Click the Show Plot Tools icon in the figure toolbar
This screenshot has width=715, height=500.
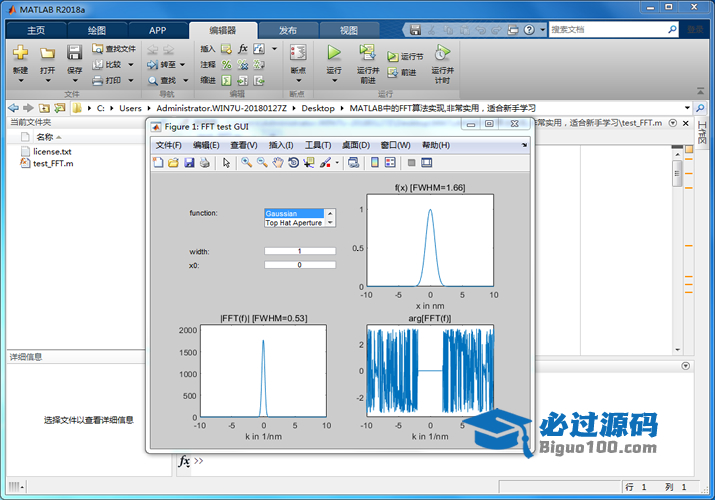point(427,163)
